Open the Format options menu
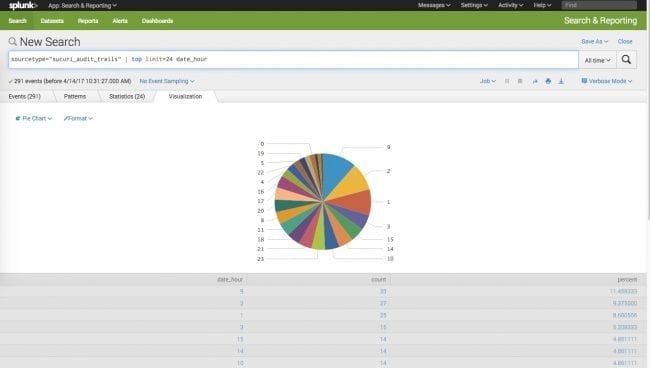The height and width of the screenshot is (368, 650). [78, 119]
